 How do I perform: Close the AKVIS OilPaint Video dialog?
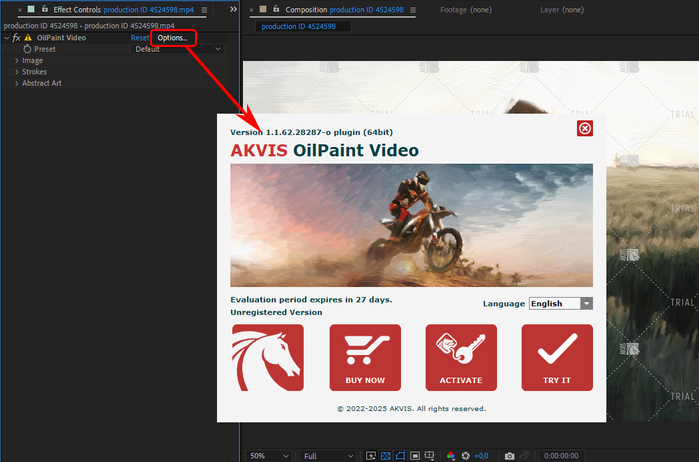584,128
